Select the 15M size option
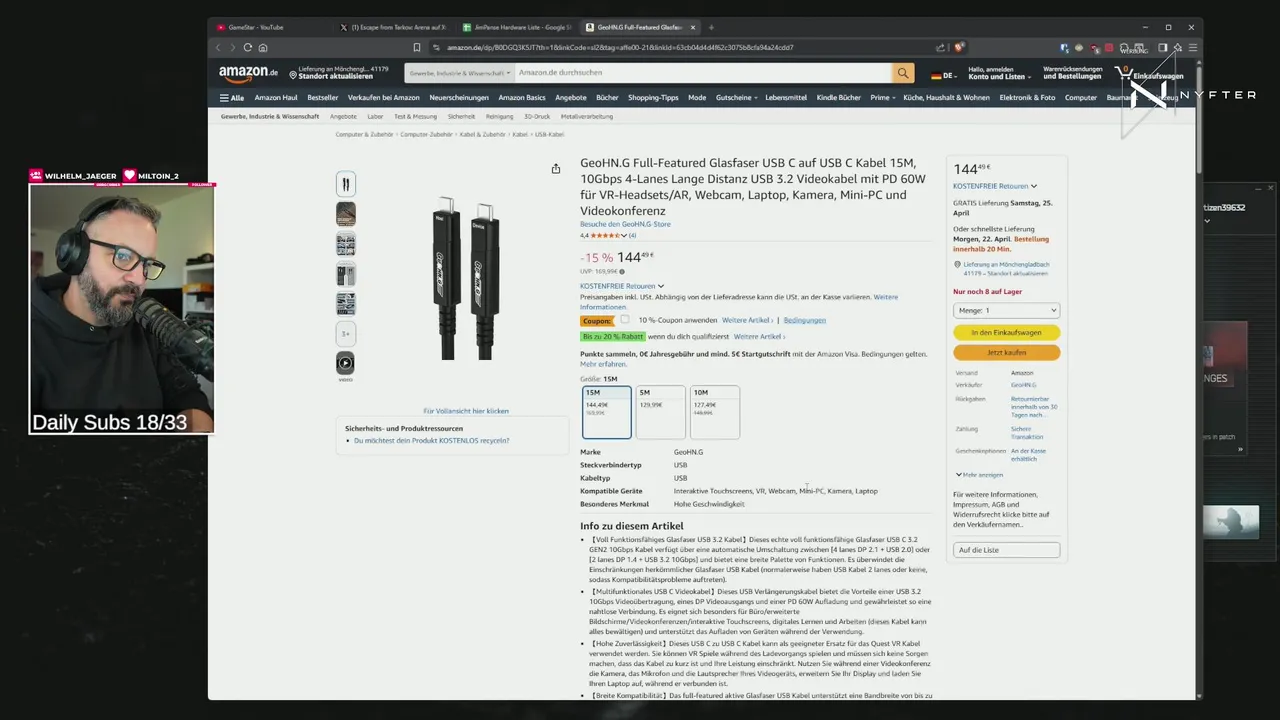The width and height of the screenshot is (1280, 720). pyautogui.click(x=607, y=412)
